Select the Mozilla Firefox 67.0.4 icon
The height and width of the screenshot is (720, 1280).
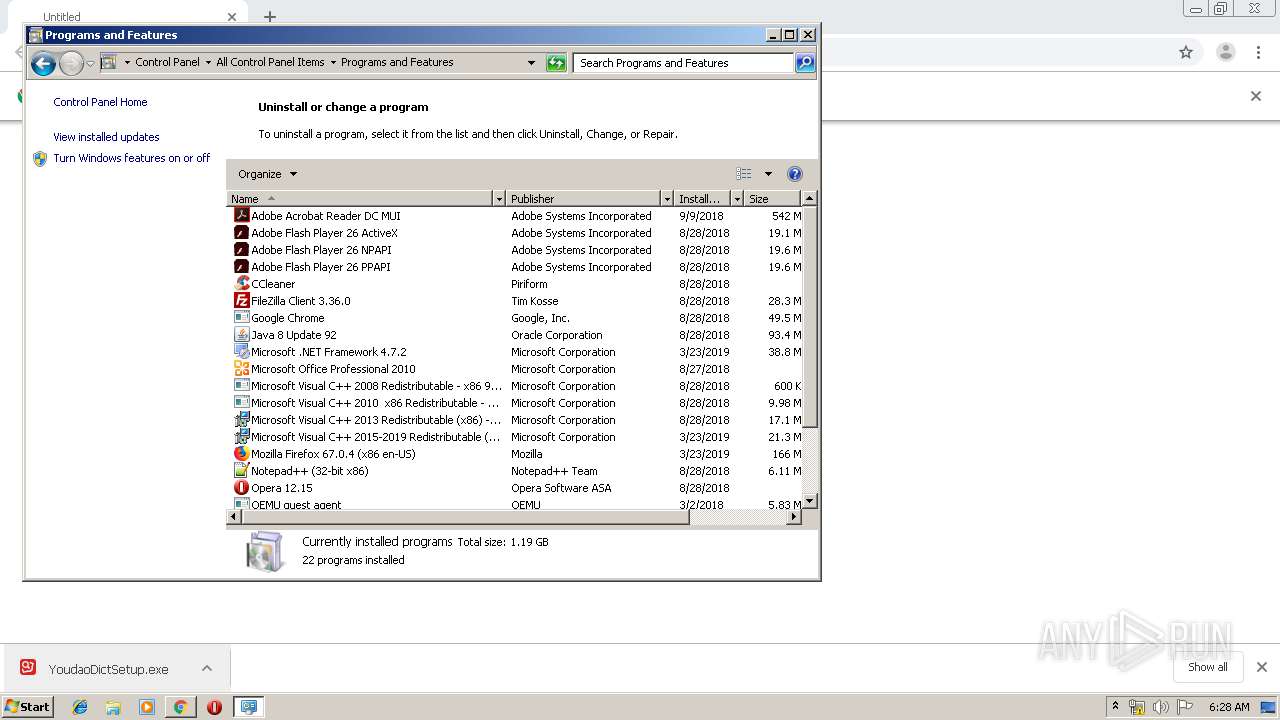(x=241, y=453)
